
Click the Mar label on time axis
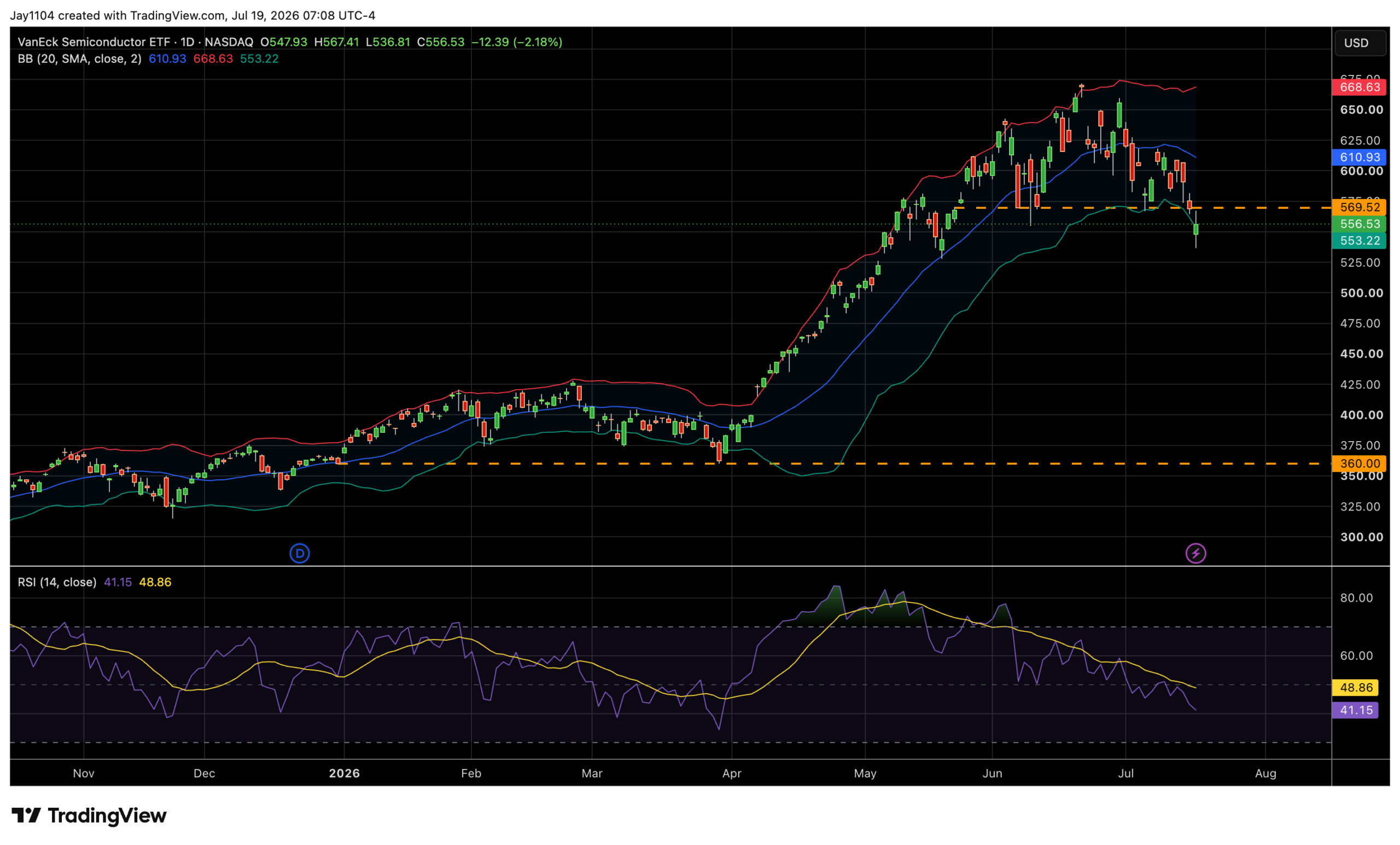[x=592, y=773]
